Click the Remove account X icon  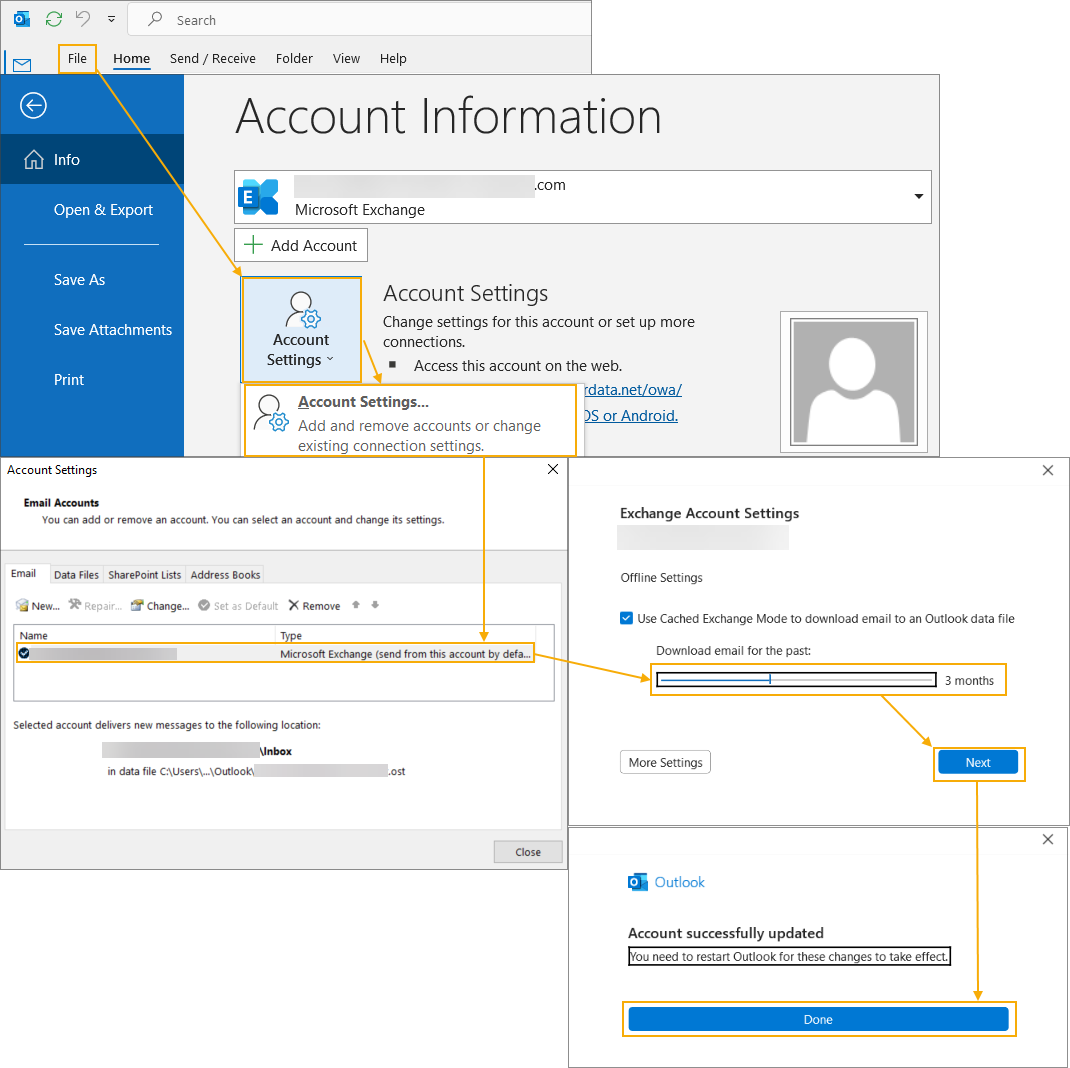coord(294,606)
